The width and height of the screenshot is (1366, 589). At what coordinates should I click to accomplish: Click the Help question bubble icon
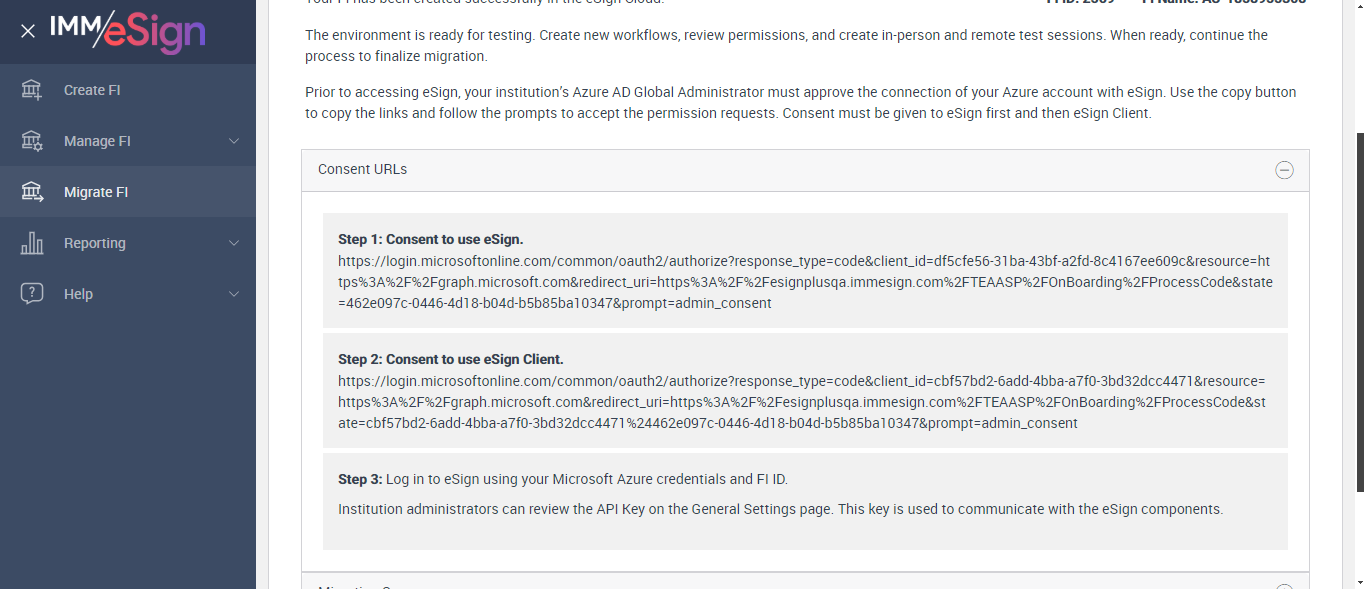pos(32,294)
